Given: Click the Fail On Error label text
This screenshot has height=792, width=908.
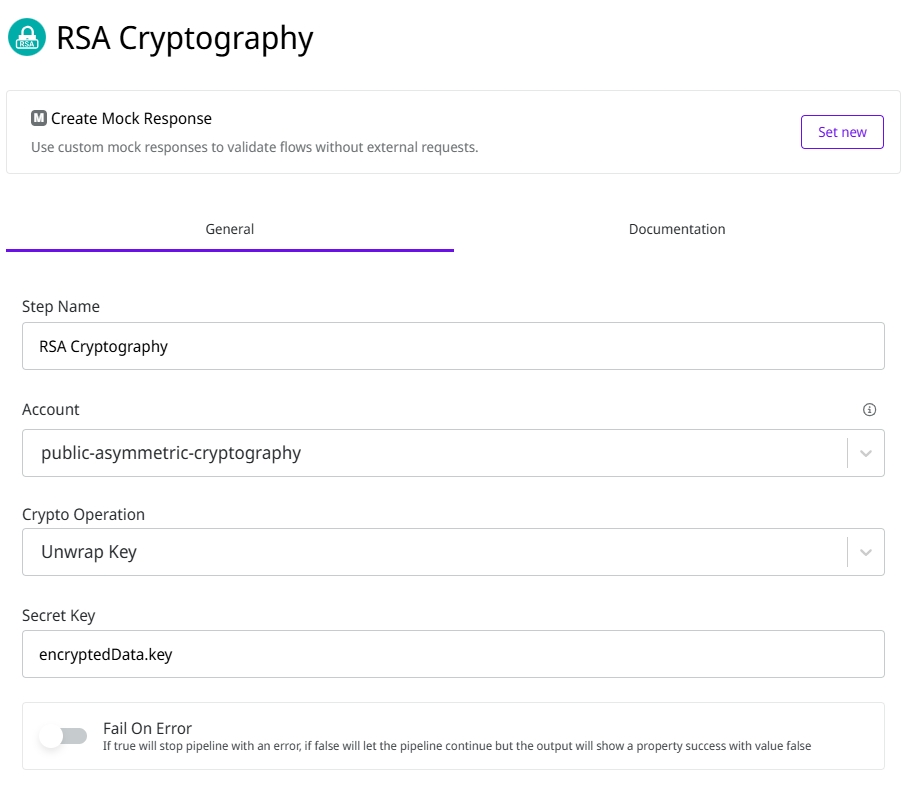Looking at the screenshot, I should [147, 728].
